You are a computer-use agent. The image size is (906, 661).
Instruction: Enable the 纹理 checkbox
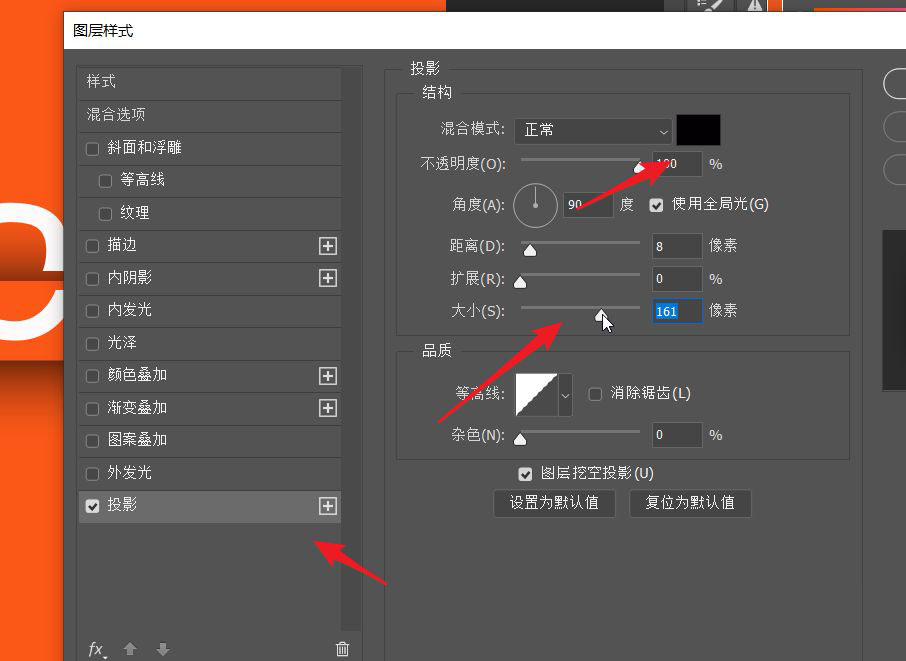105,214
